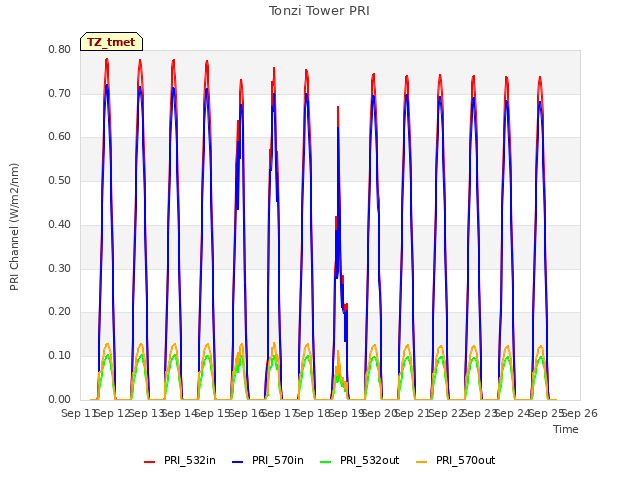Click the blue PRI_570in legend swatch
The height and width of the screenshot is (480, 640).
(x=238, y=461)
